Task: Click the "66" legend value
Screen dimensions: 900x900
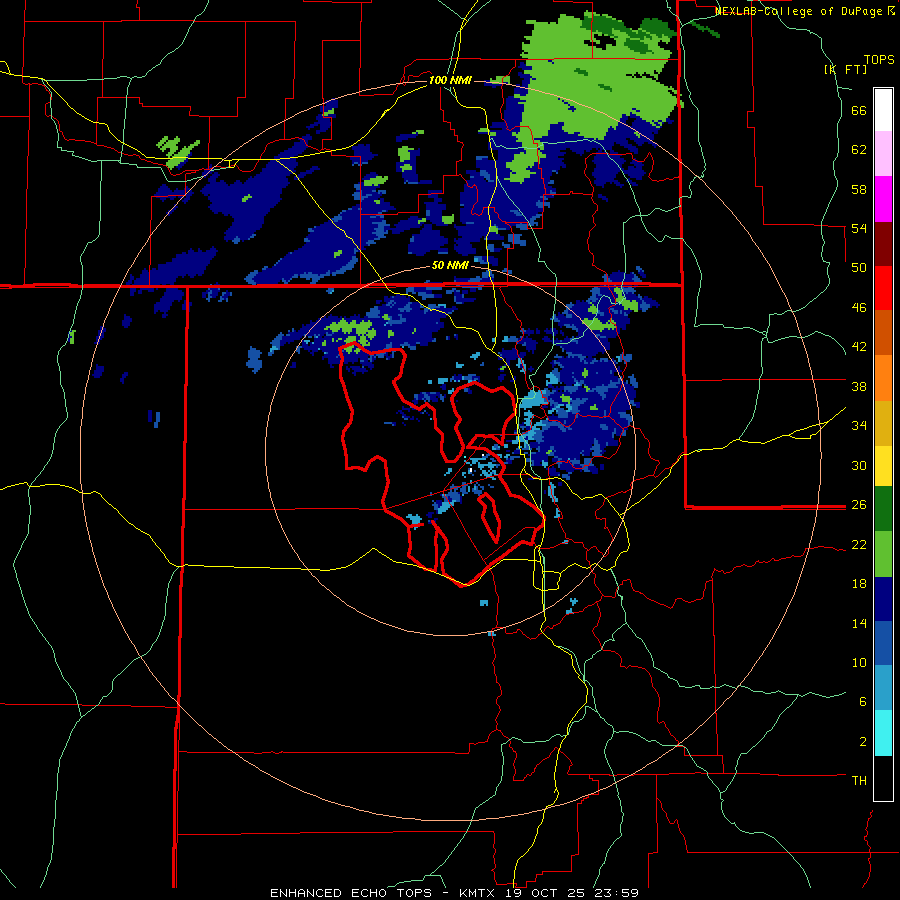Action: tap(859, 111)
